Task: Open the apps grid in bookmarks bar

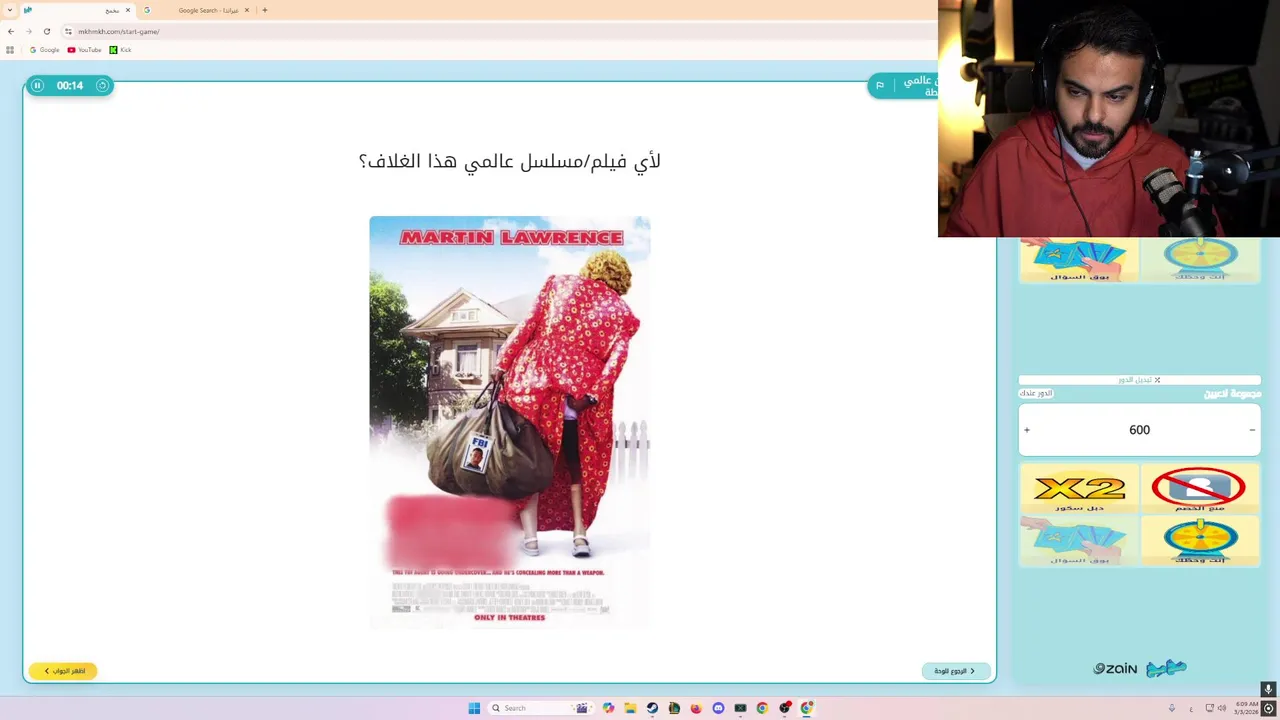Action: pos(10,50)
